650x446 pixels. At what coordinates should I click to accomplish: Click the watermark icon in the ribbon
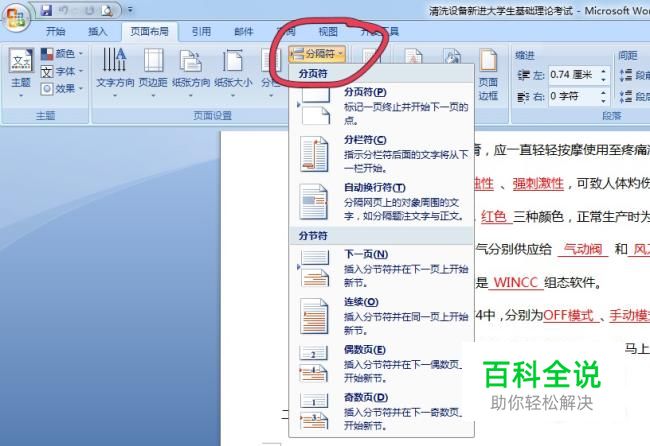click(413, 58)
